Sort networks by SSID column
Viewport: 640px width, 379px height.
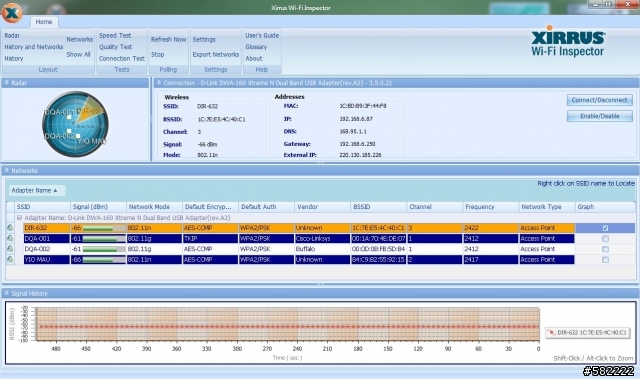(42, 206)
